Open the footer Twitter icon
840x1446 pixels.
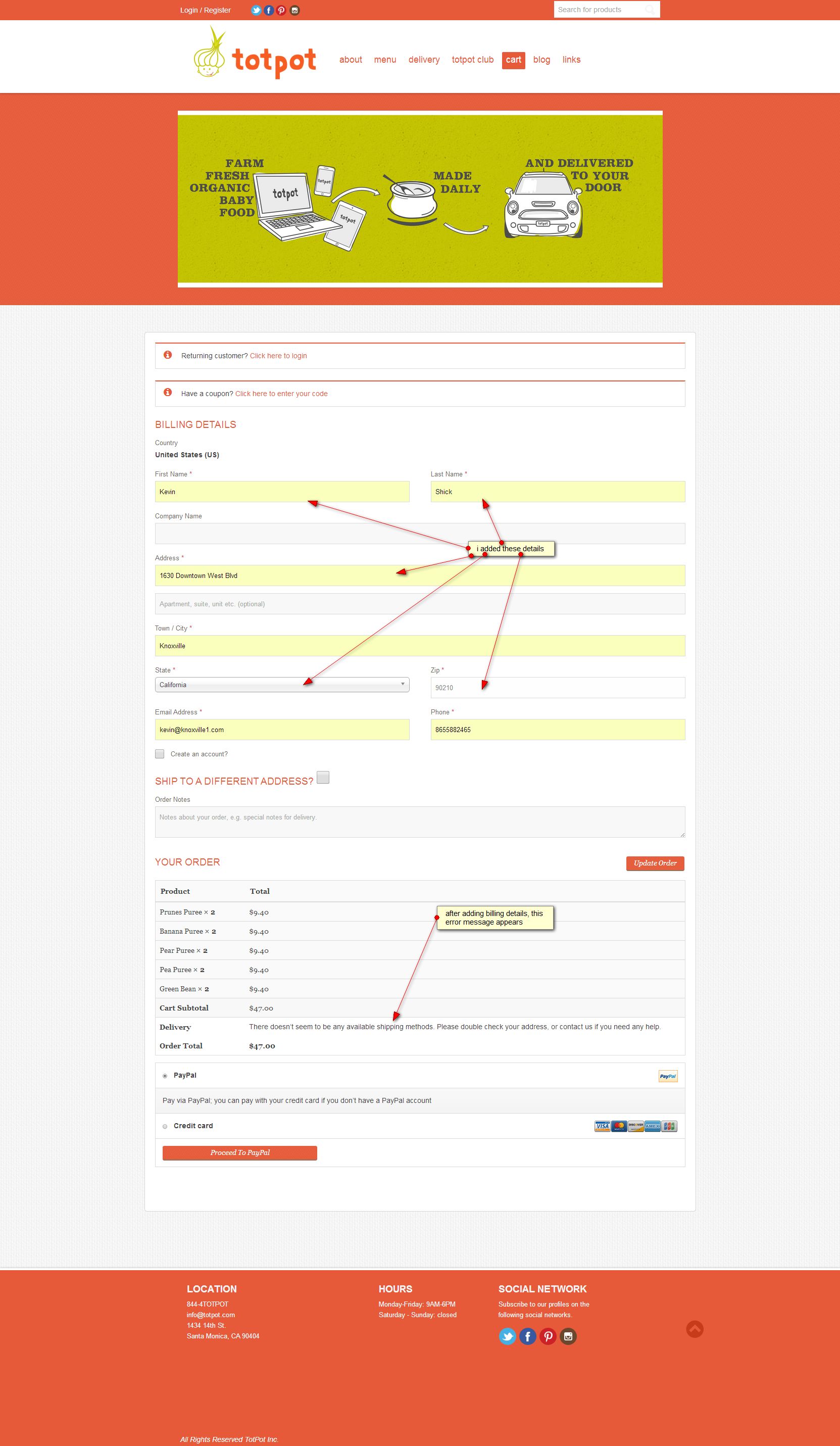tap(508, 1336)
